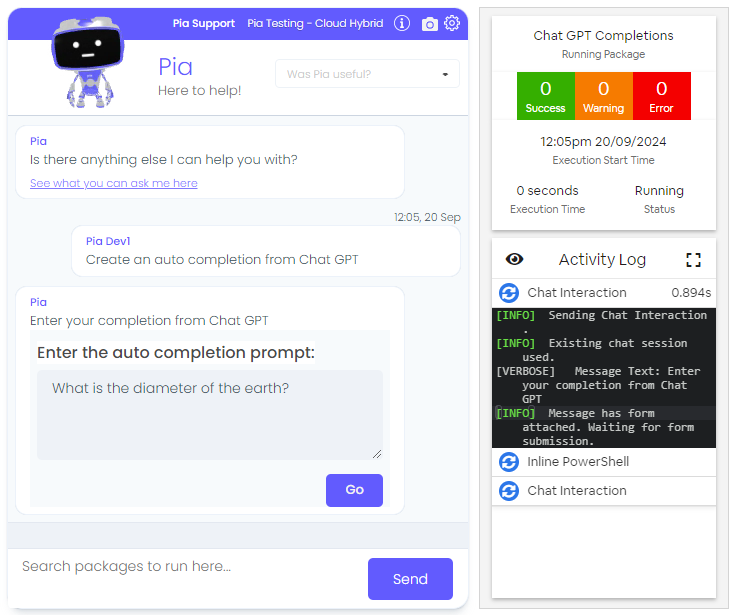Click 'Is there anything else' message text
Viewport: 744px width, 615px height.
(x=164, y=159)
